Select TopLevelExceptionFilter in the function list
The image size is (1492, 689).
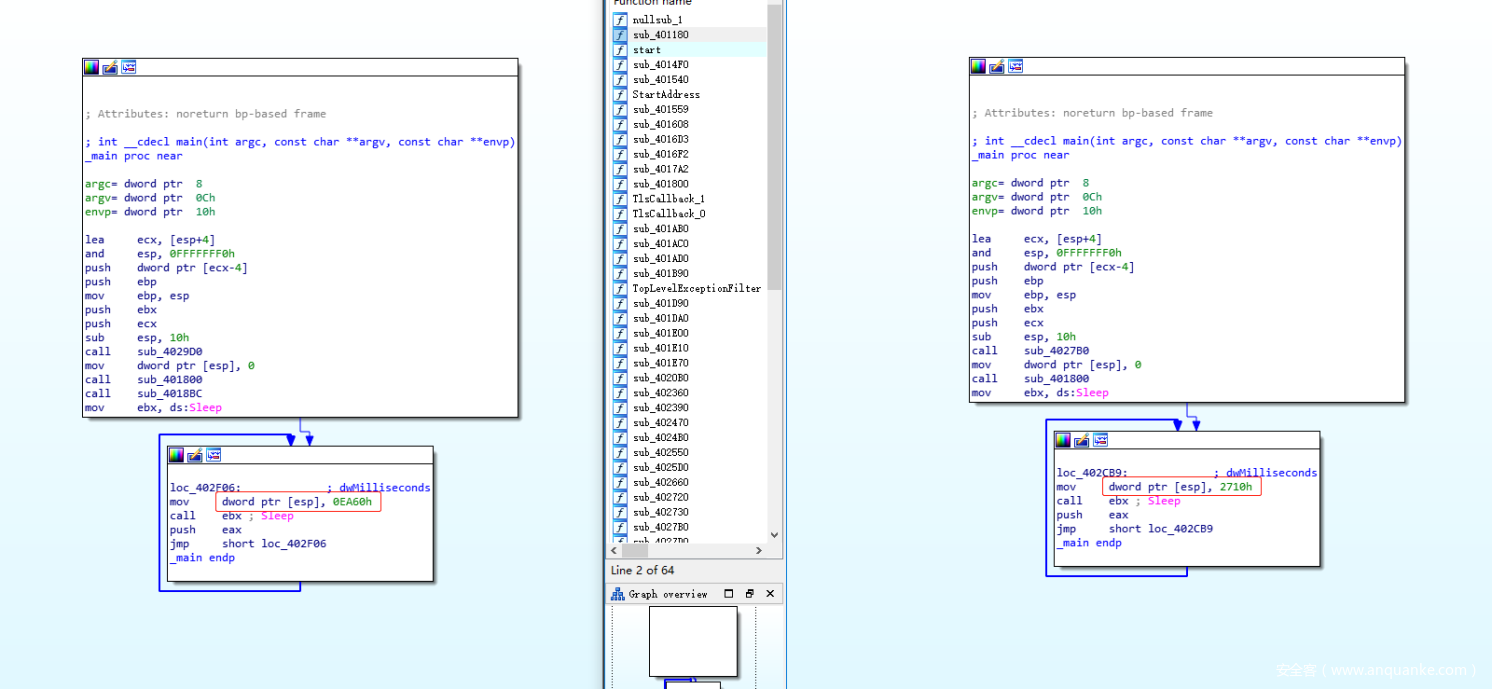click(x=696, y=289)
